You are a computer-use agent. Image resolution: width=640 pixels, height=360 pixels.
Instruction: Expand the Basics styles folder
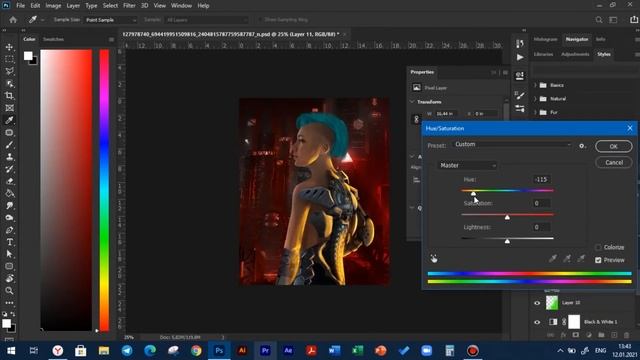pos(536,85)
